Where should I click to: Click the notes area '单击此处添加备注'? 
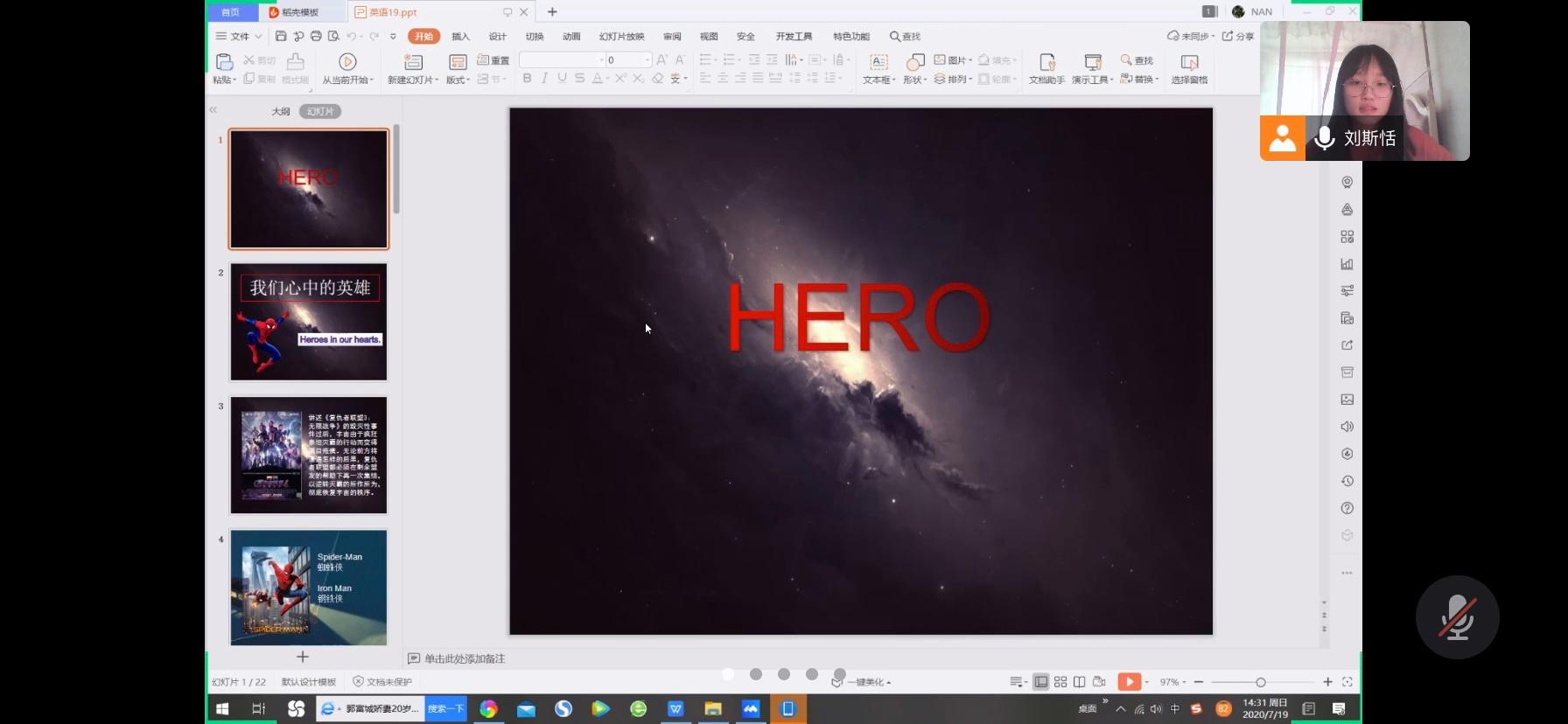pos(465,658)
